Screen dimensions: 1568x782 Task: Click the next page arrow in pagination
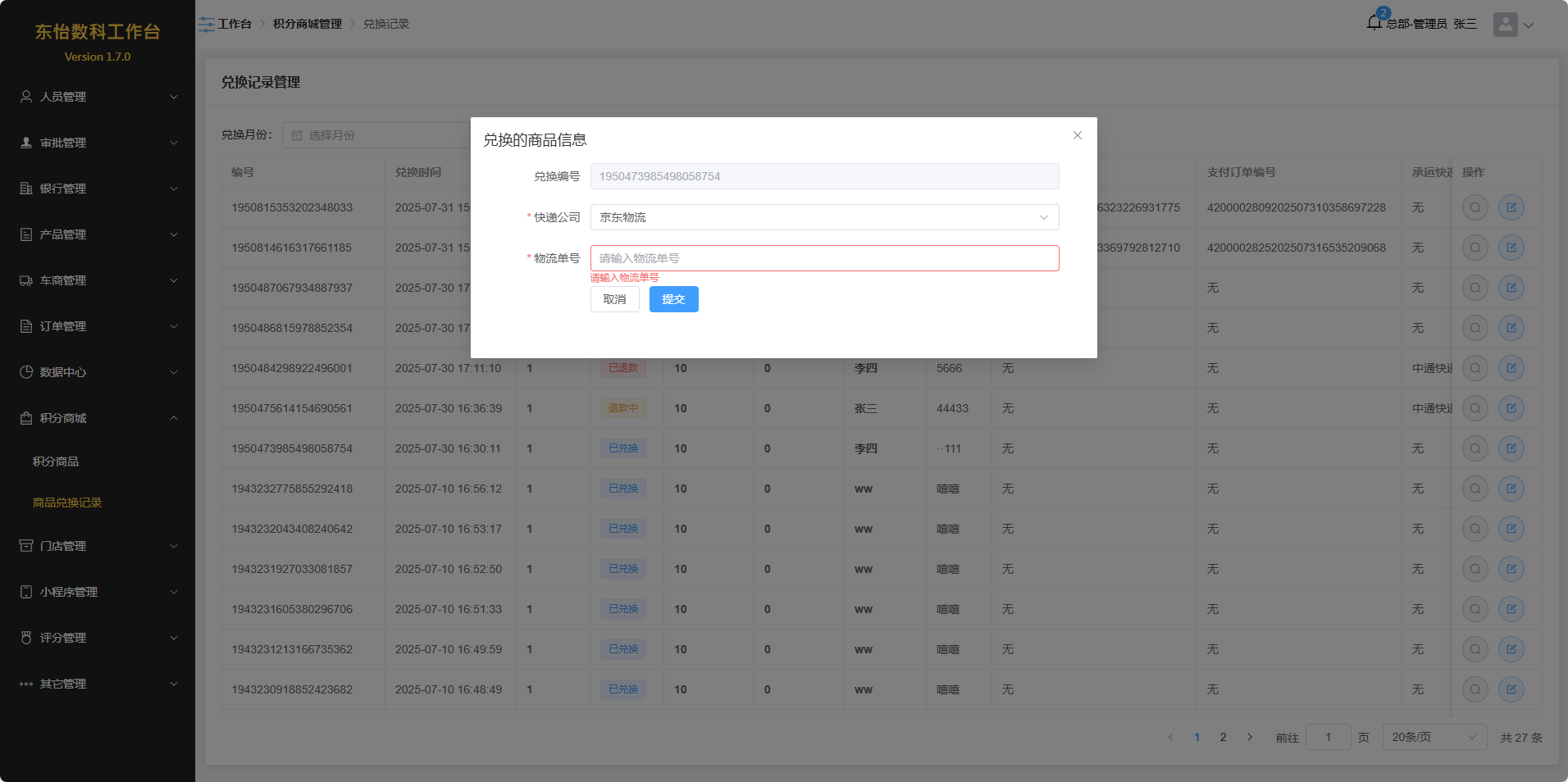coord(1249,737)
